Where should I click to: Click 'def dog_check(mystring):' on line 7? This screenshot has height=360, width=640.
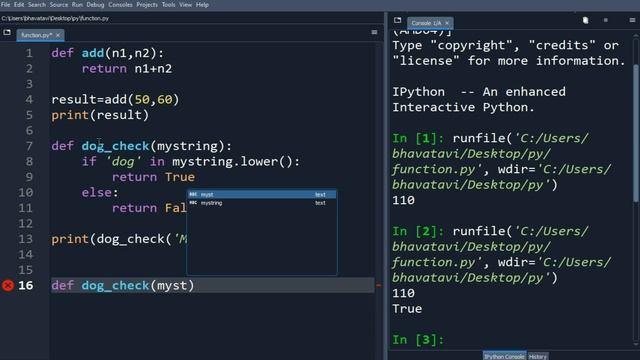(x=142, y=146)
